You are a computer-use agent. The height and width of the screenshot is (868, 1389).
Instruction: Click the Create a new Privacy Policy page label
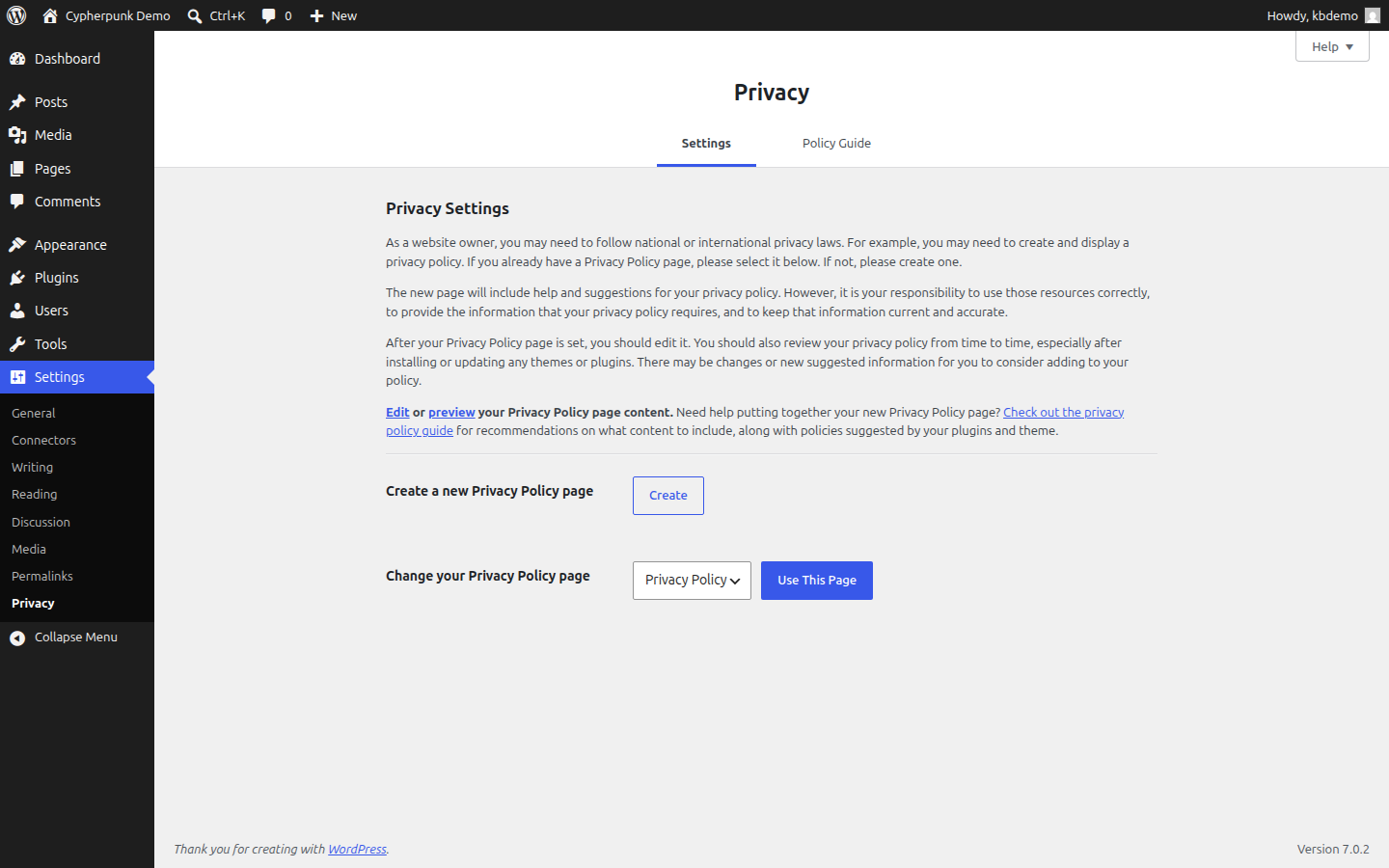[489, 491]
